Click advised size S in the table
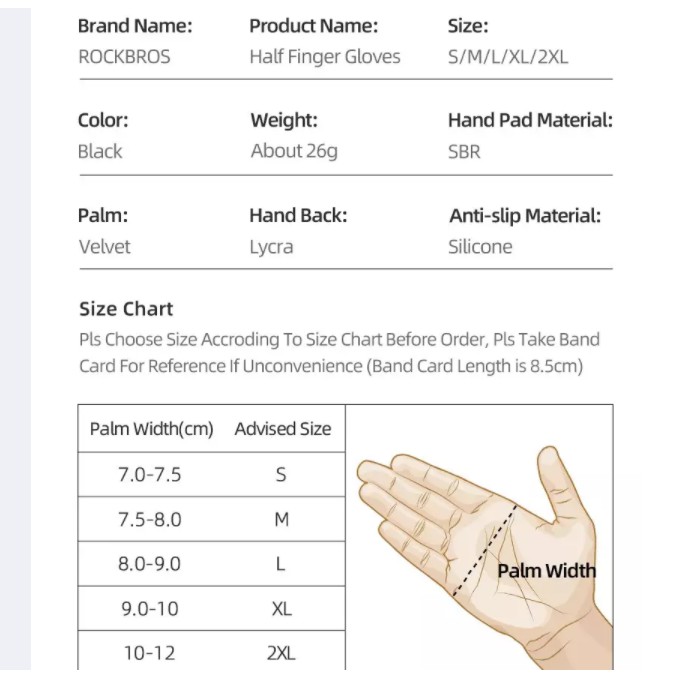 click(x=281, y=475)
